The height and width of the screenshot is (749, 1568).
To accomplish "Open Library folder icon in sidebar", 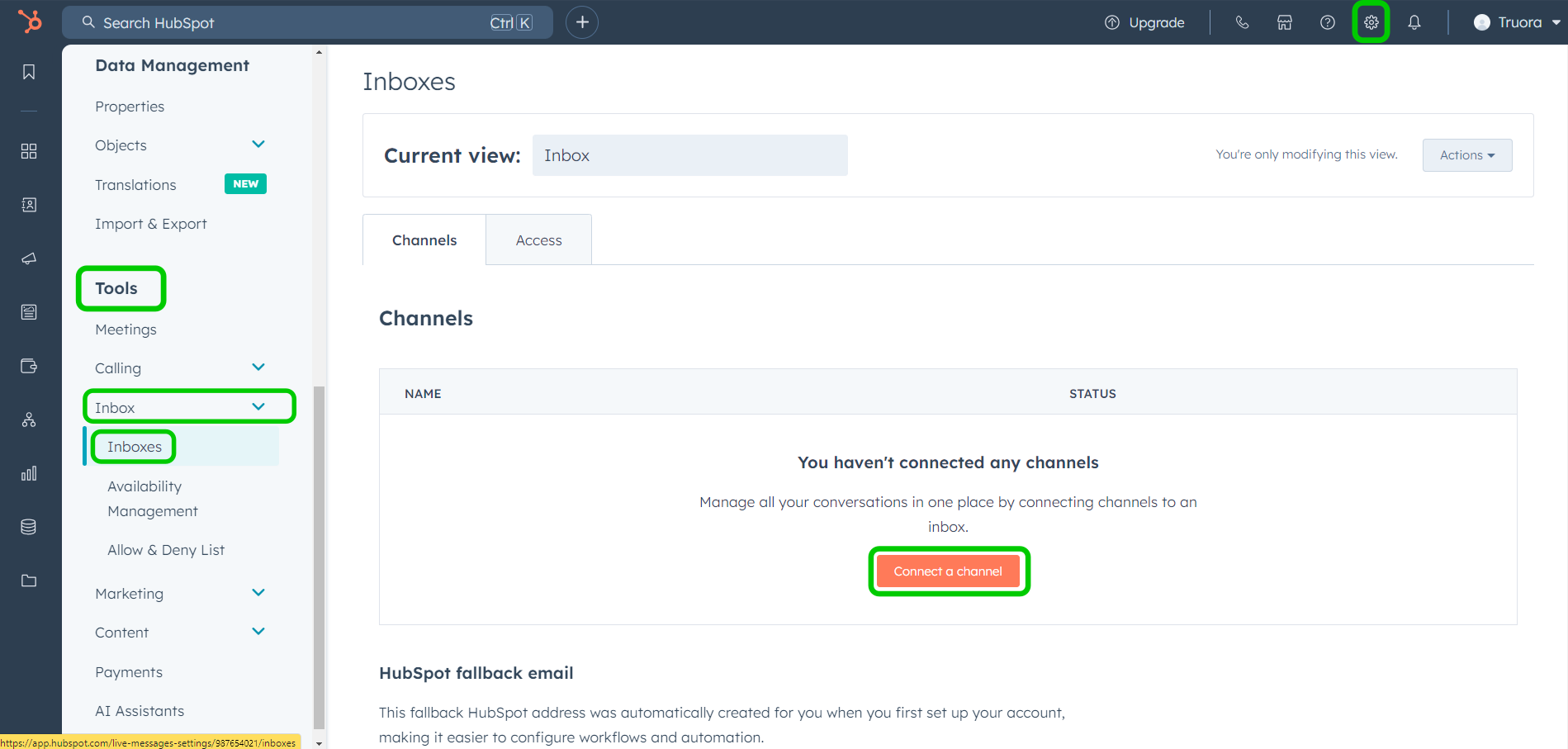I will coord(29,581).
